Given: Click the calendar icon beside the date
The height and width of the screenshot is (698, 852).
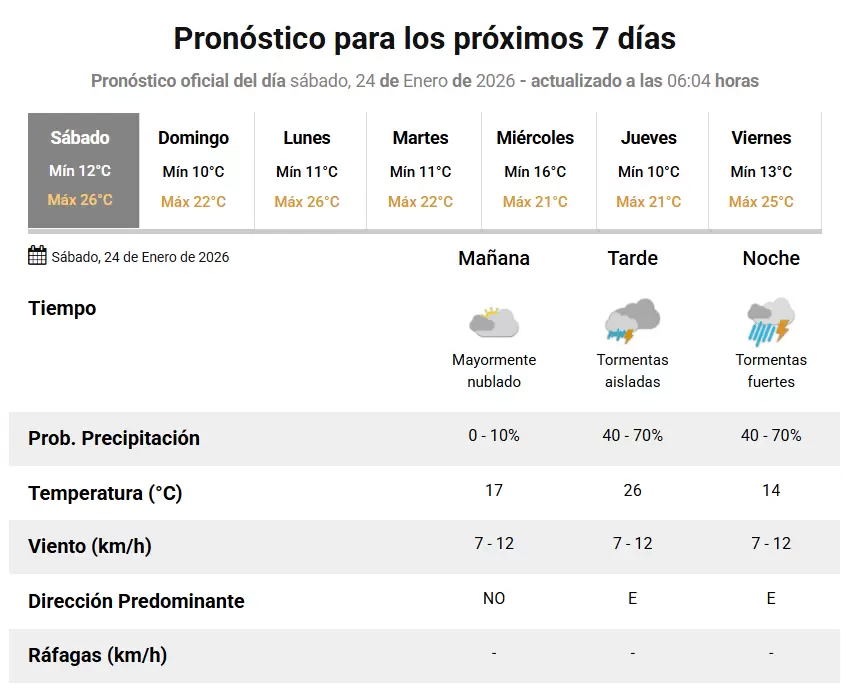Looking at the screenshot, I should (x=37, y=255).
